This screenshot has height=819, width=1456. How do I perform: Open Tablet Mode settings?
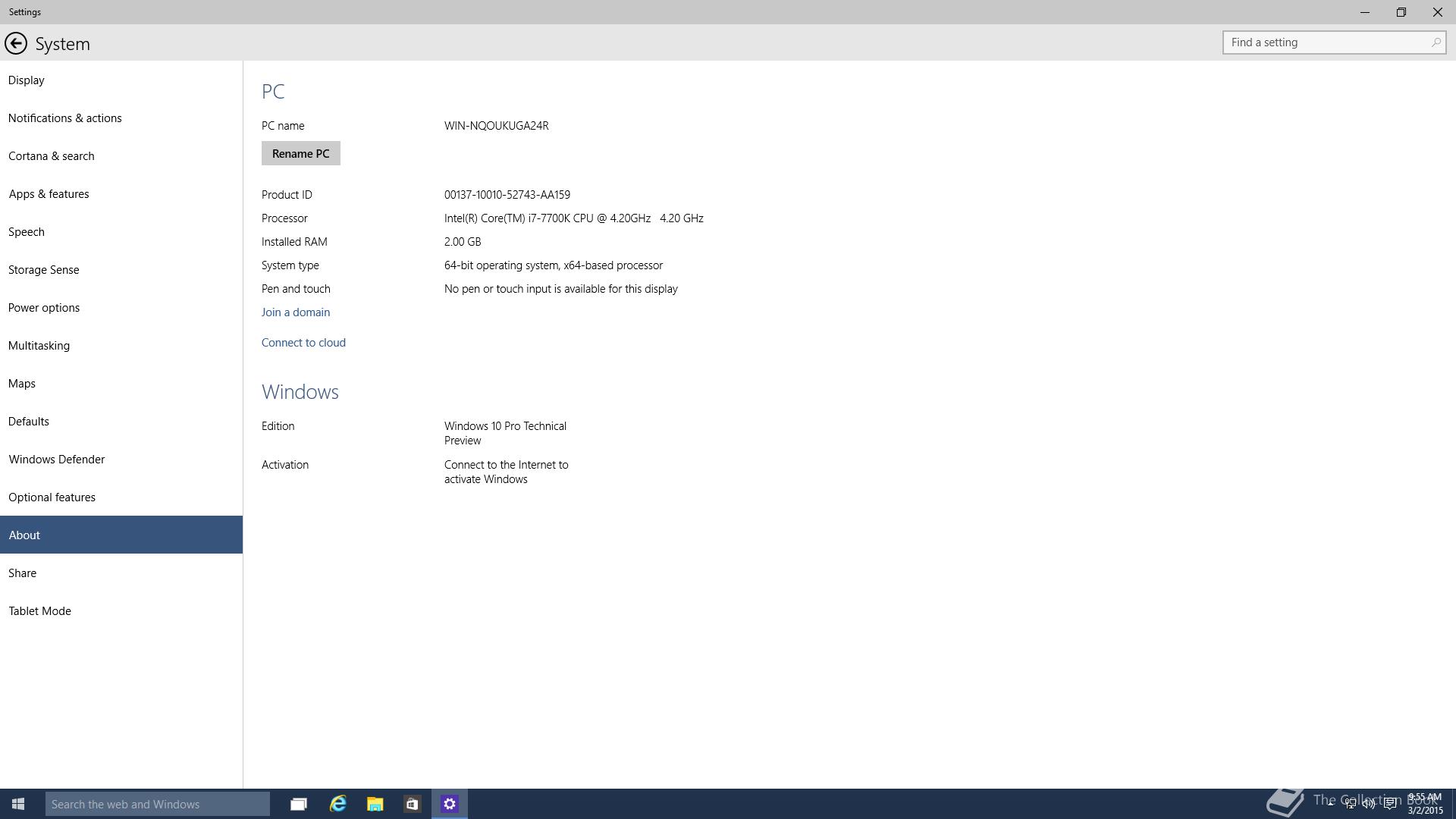[121, 610]
